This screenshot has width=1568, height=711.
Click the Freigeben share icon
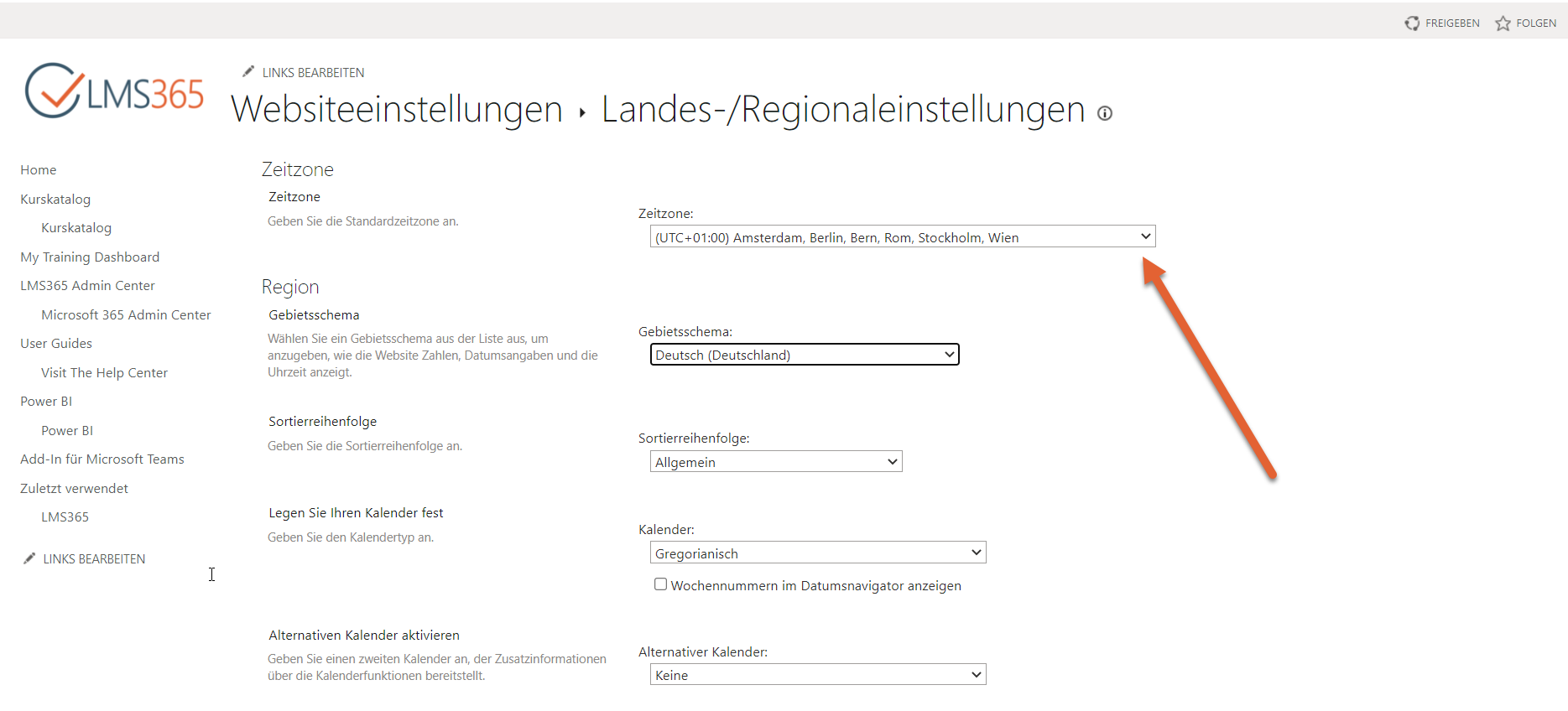coord(1412,23)
